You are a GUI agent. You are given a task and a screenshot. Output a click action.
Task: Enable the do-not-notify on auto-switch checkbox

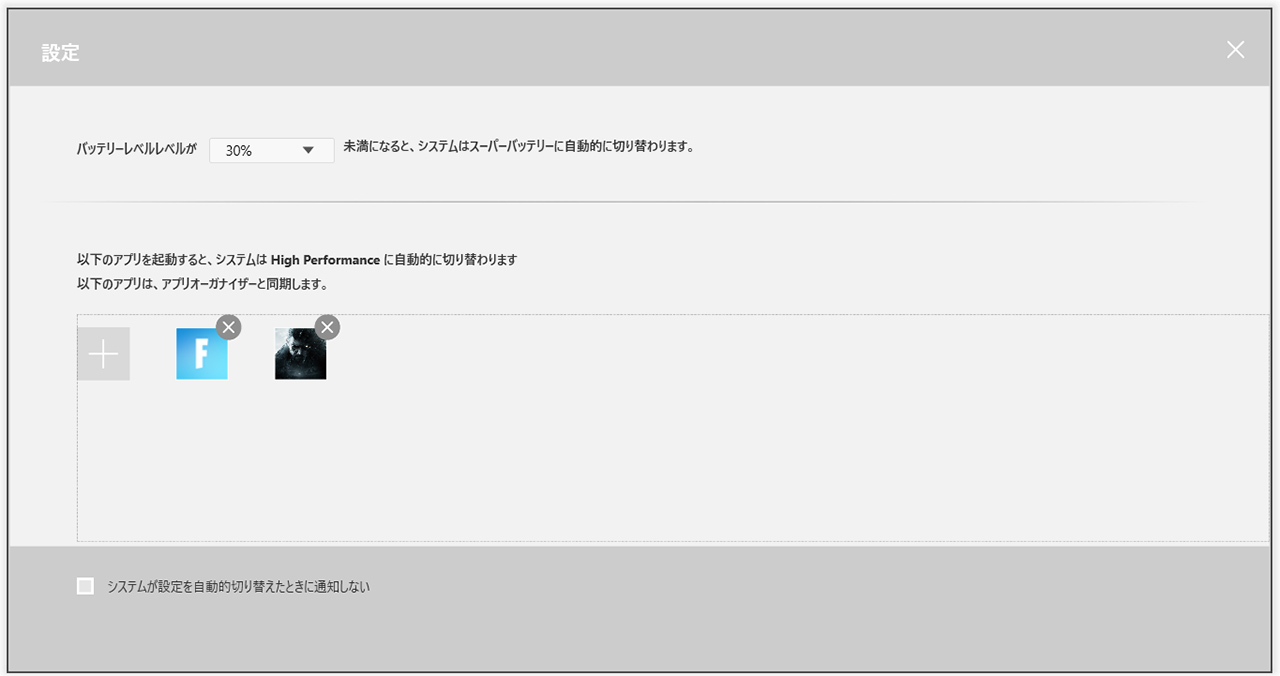tap(85, 587)
